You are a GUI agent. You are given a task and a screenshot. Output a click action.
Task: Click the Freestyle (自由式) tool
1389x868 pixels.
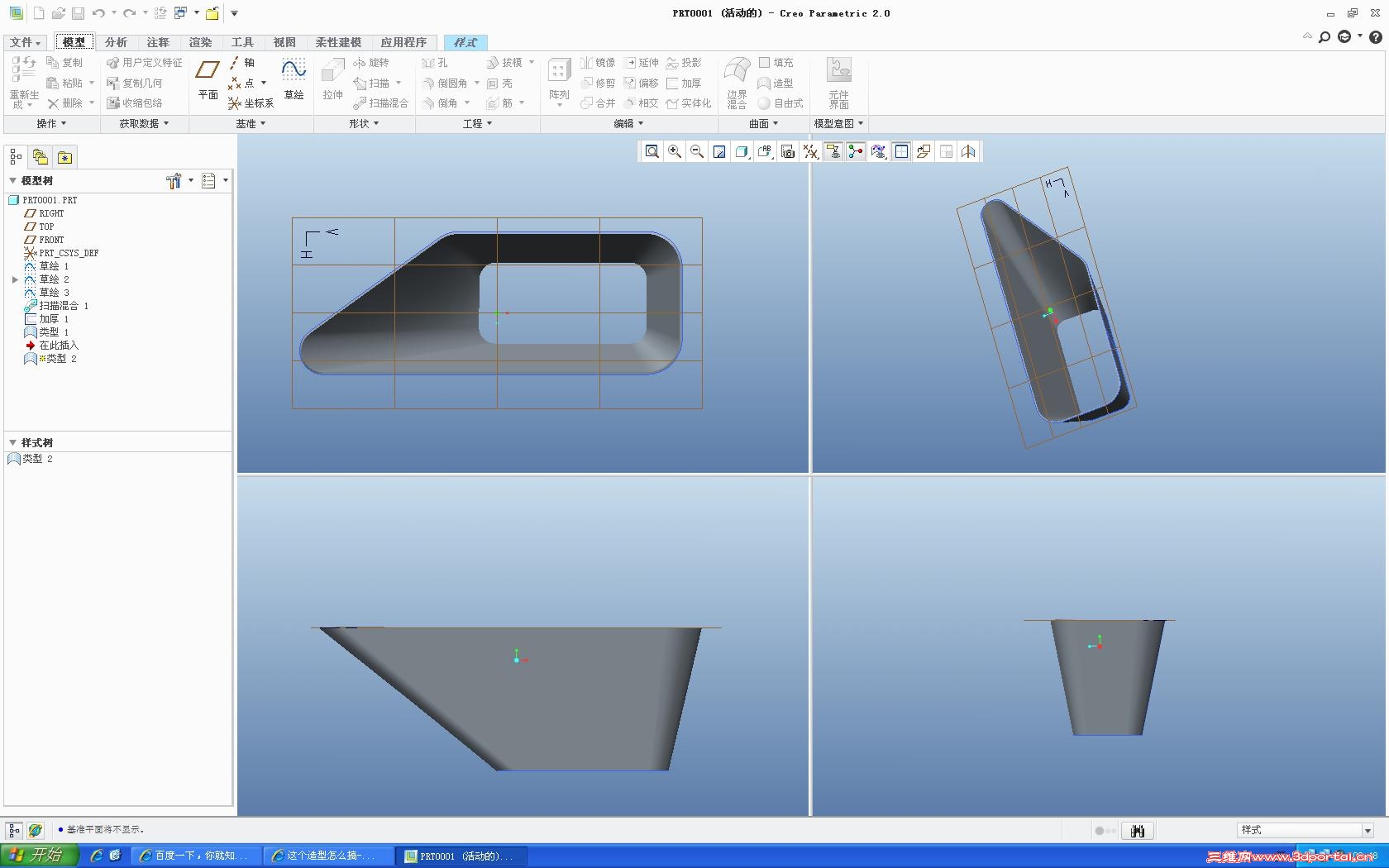point(780,103)
